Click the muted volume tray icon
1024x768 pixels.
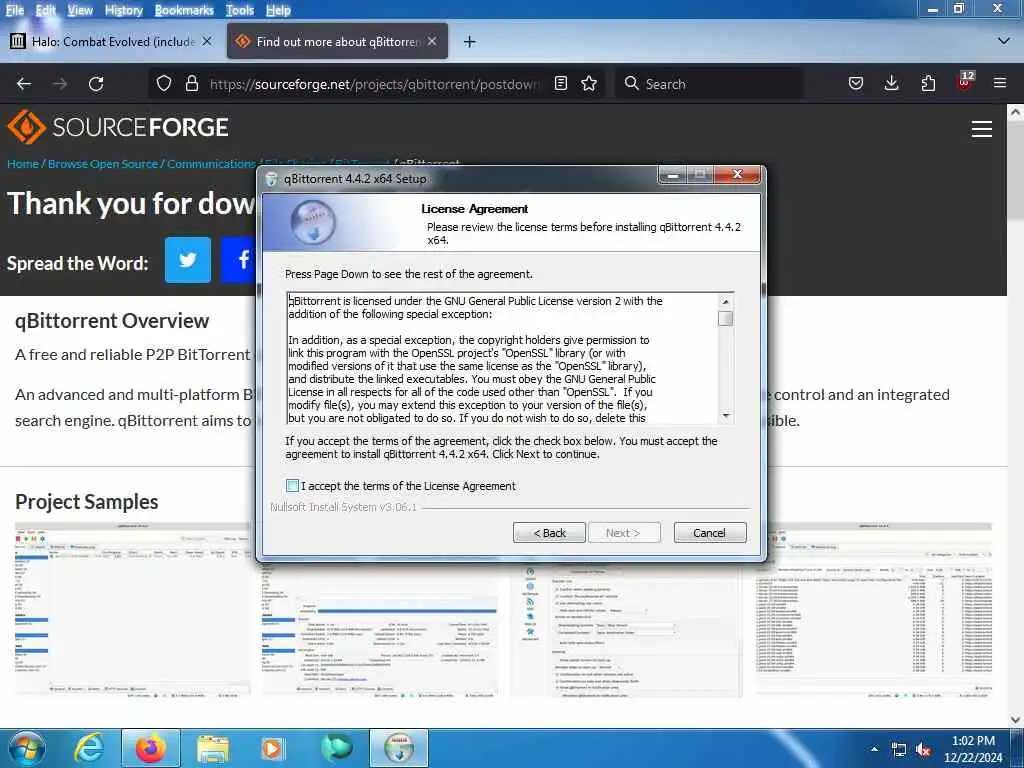[x=923, y=750]
